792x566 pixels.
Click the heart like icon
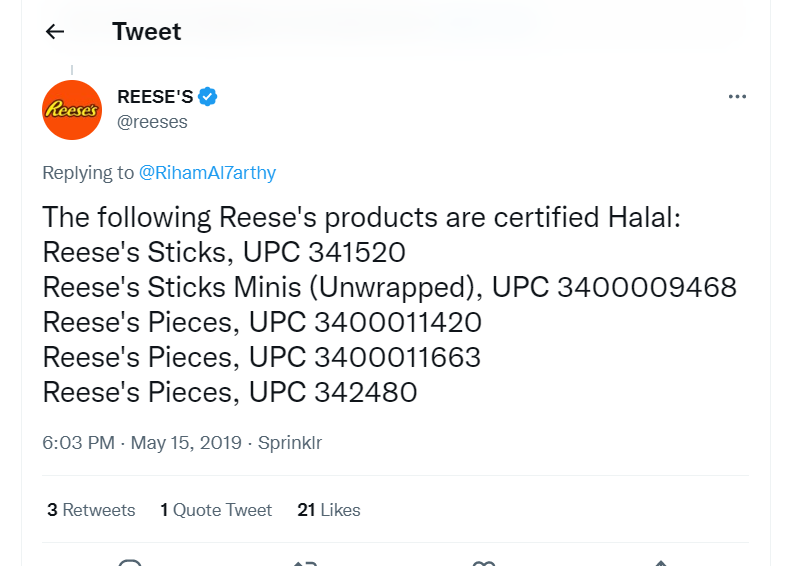point(483,562)
